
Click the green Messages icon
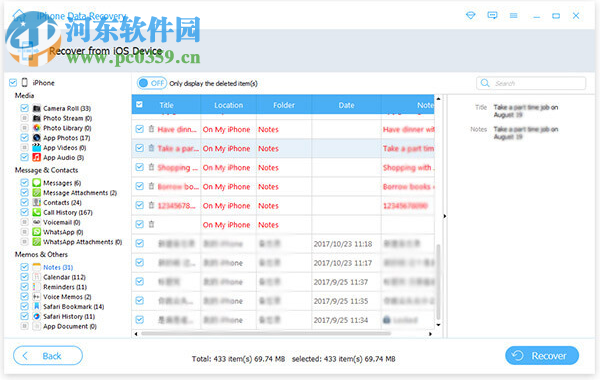click(37, 184)
